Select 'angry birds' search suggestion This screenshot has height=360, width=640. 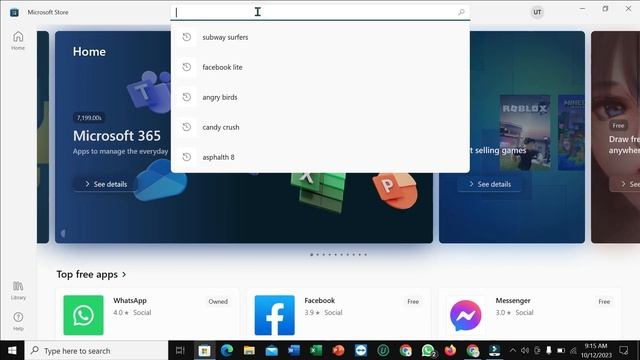pos(320,97)
